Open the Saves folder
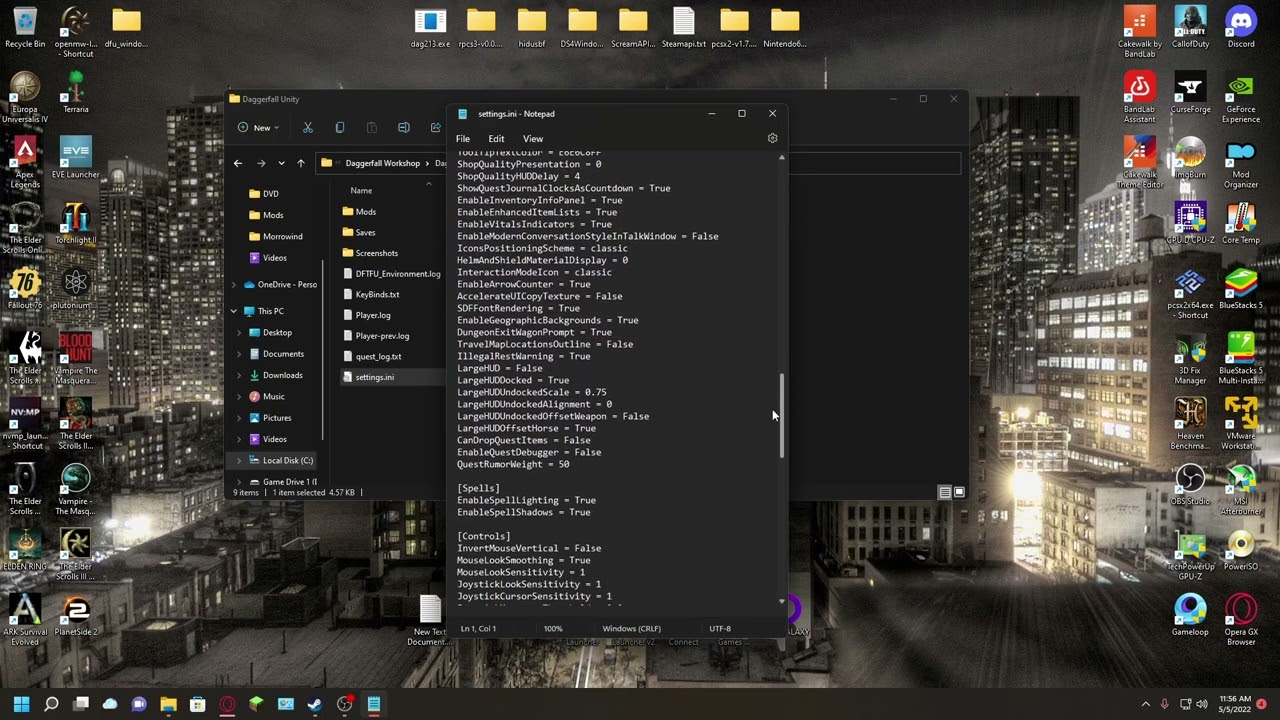1280x720 pixels. [366, 232]
